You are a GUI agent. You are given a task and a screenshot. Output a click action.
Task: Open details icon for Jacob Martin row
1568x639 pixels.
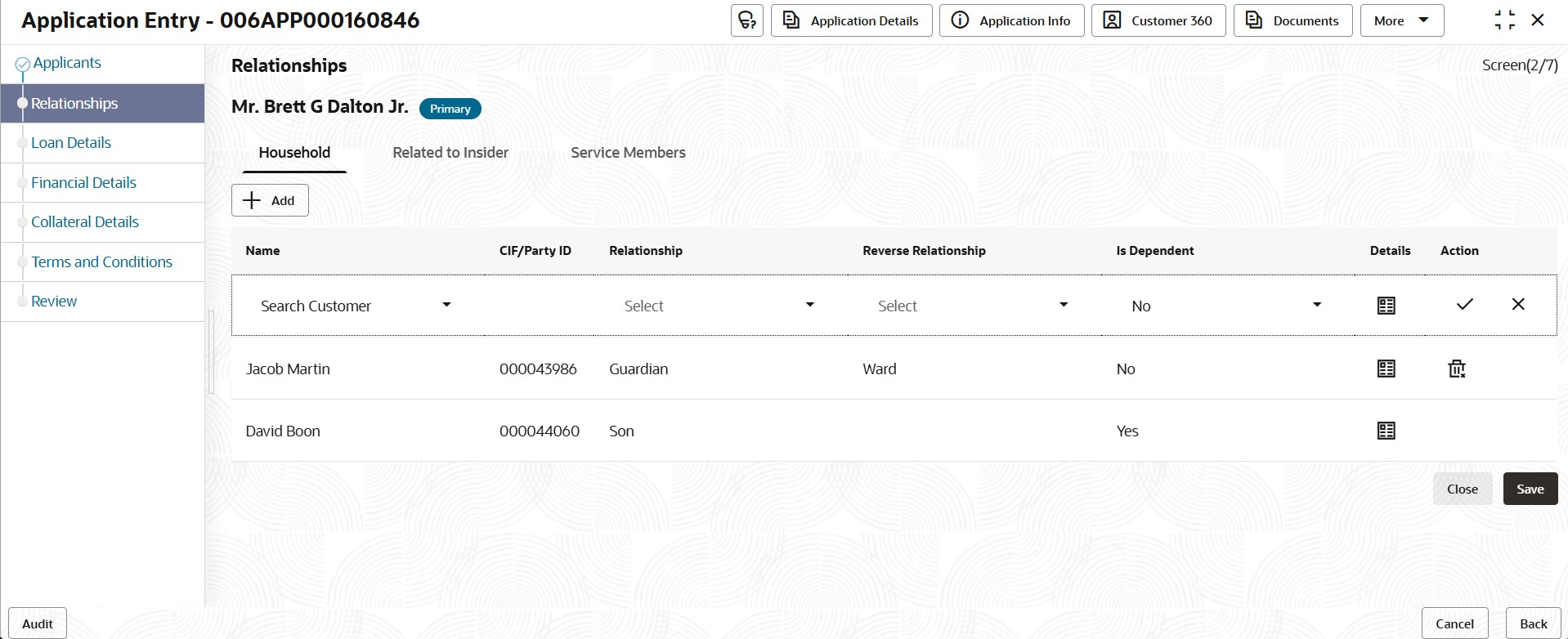coord(1386,369)
